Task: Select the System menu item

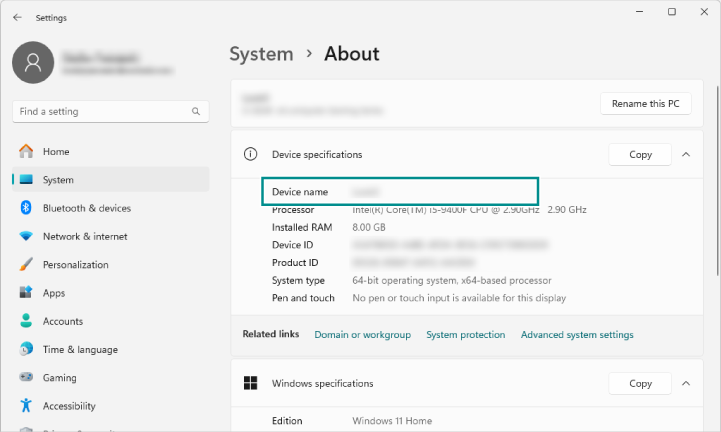Action: pos(58,180)
